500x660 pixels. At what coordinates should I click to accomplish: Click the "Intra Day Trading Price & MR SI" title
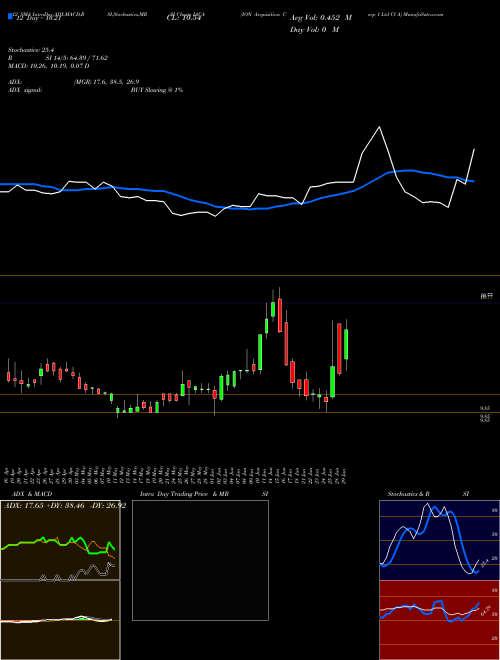pyautogui.click(x=204, y=494)
